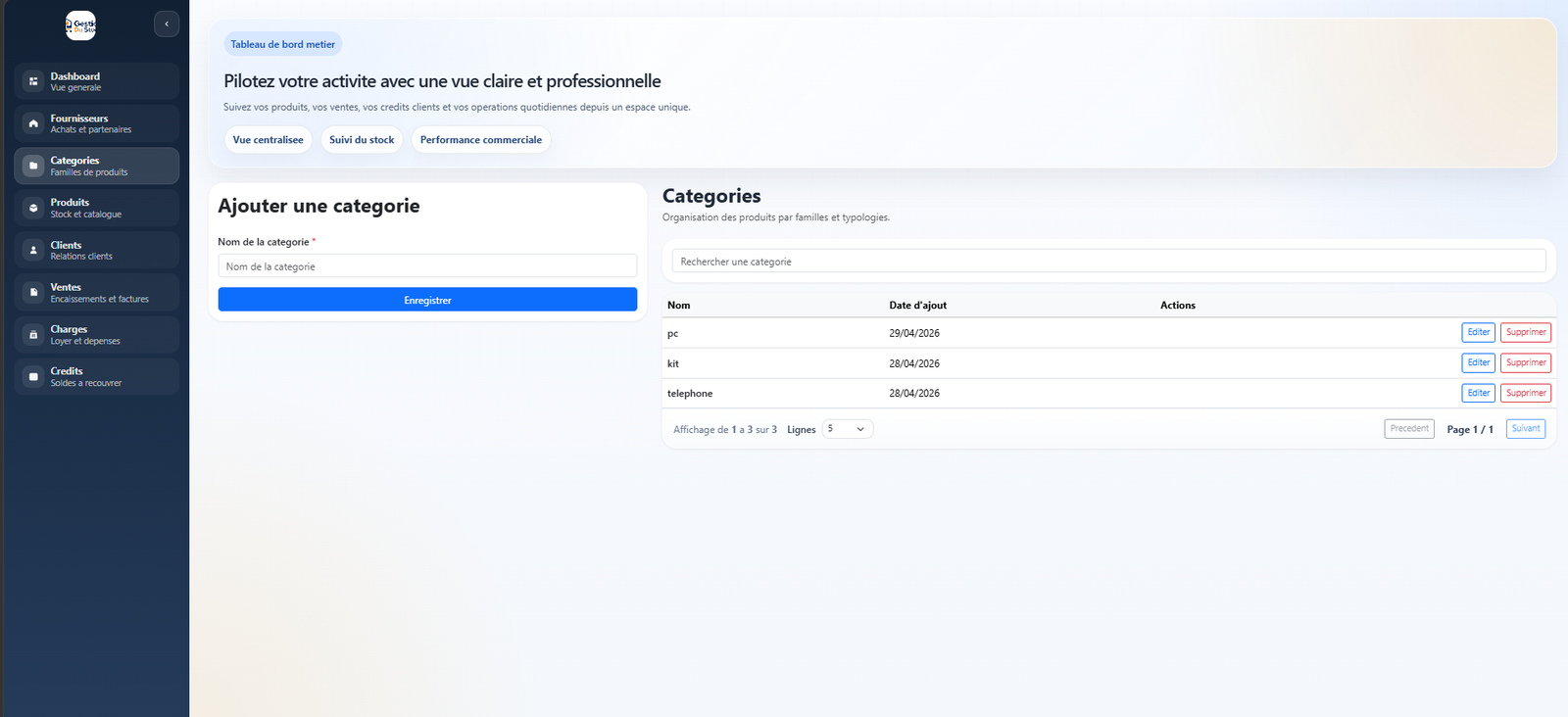Screen dimensions: 1568x717
Task: Edit the telephone category
Action: [1478, 394]
